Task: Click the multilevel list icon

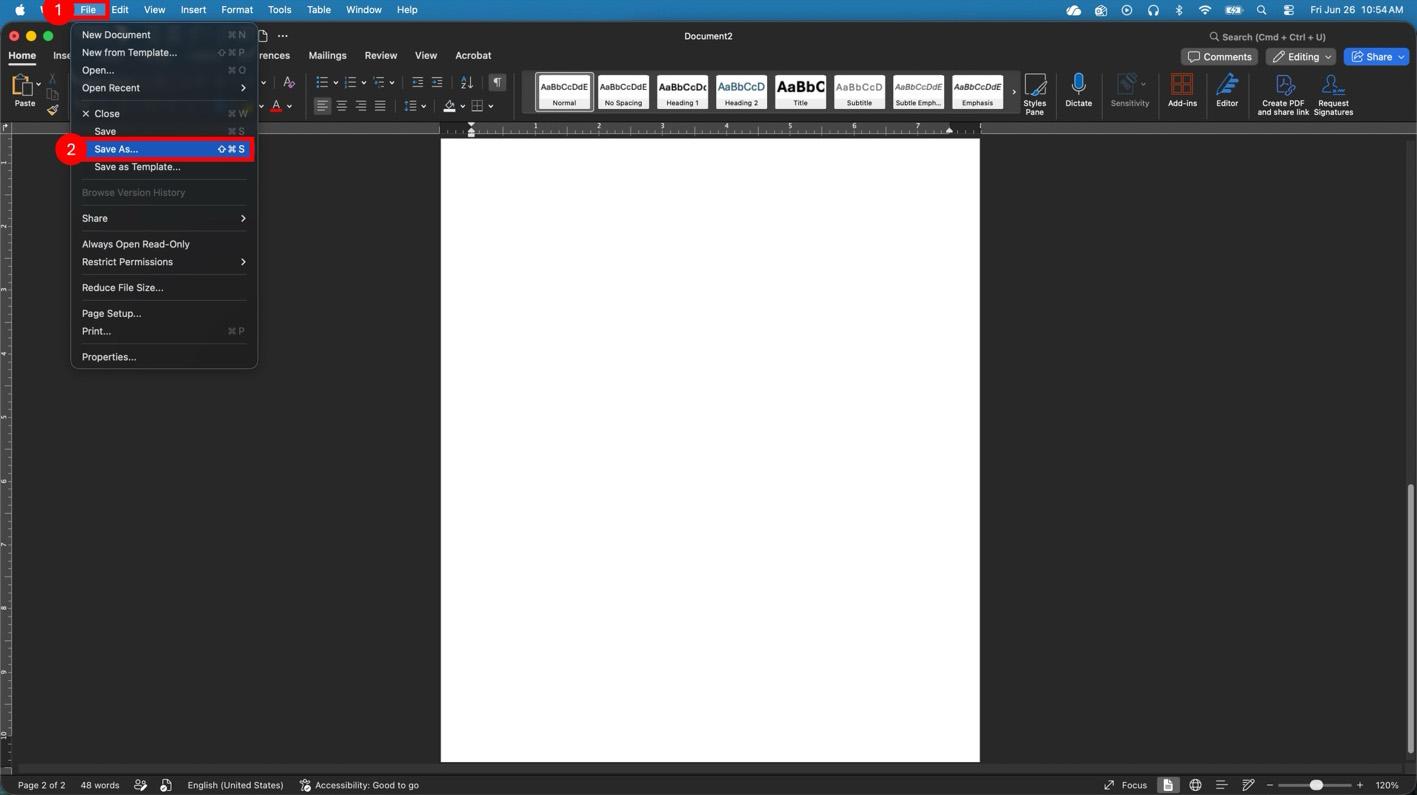Action: 379,82
